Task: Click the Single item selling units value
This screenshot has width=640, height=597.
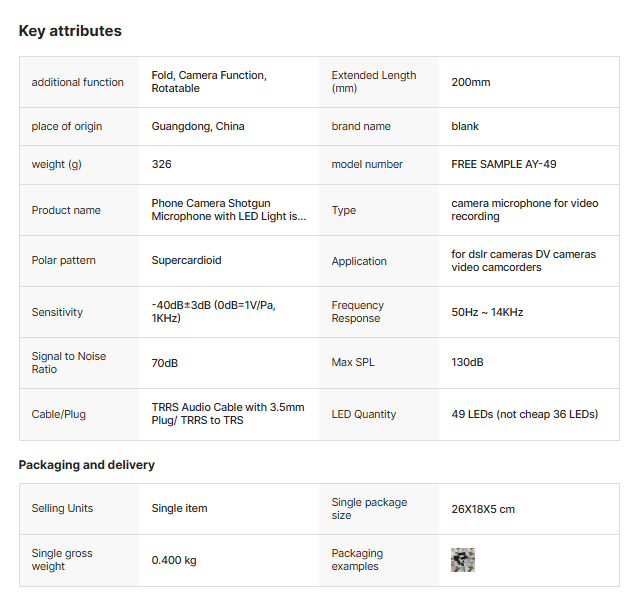Action: [180, 508]
